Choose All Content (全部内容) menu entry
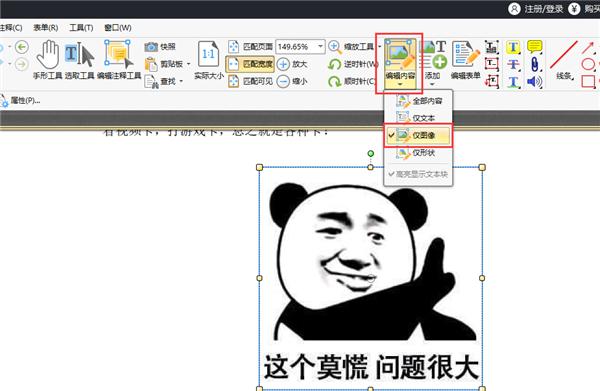The image size is (600, 391). point(418,101)
